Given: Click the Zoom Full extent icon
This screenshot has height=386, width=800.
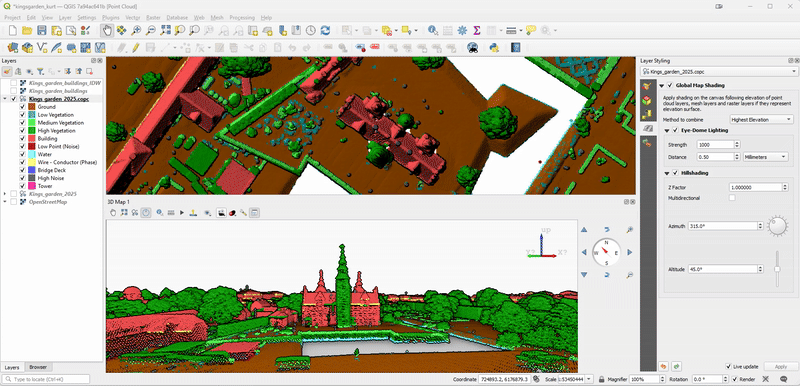Looking at the screenshot, I should click(165, 31).
